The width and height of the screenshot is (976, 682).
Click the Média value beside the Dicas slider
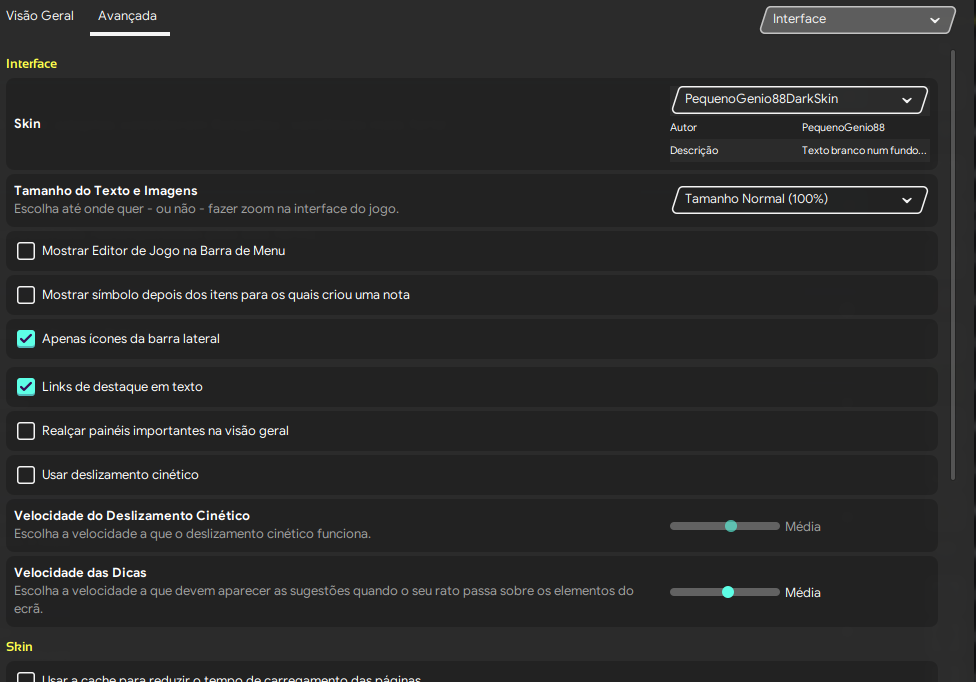pos(802,593)
